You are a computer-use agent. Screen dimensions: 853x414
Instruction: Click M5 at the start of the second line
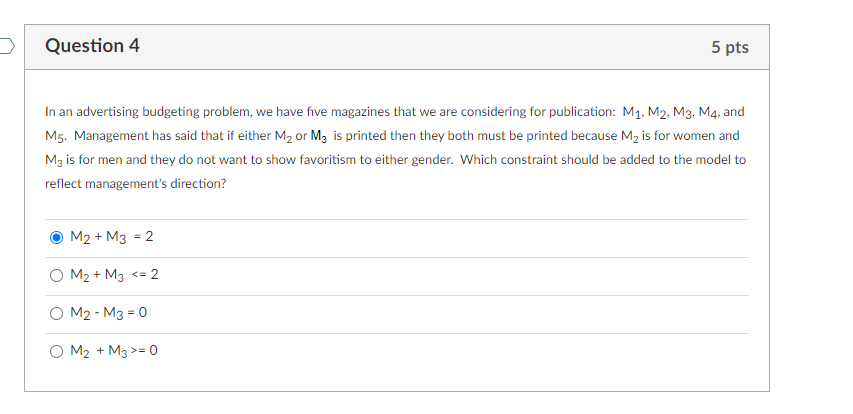point(55,137)
